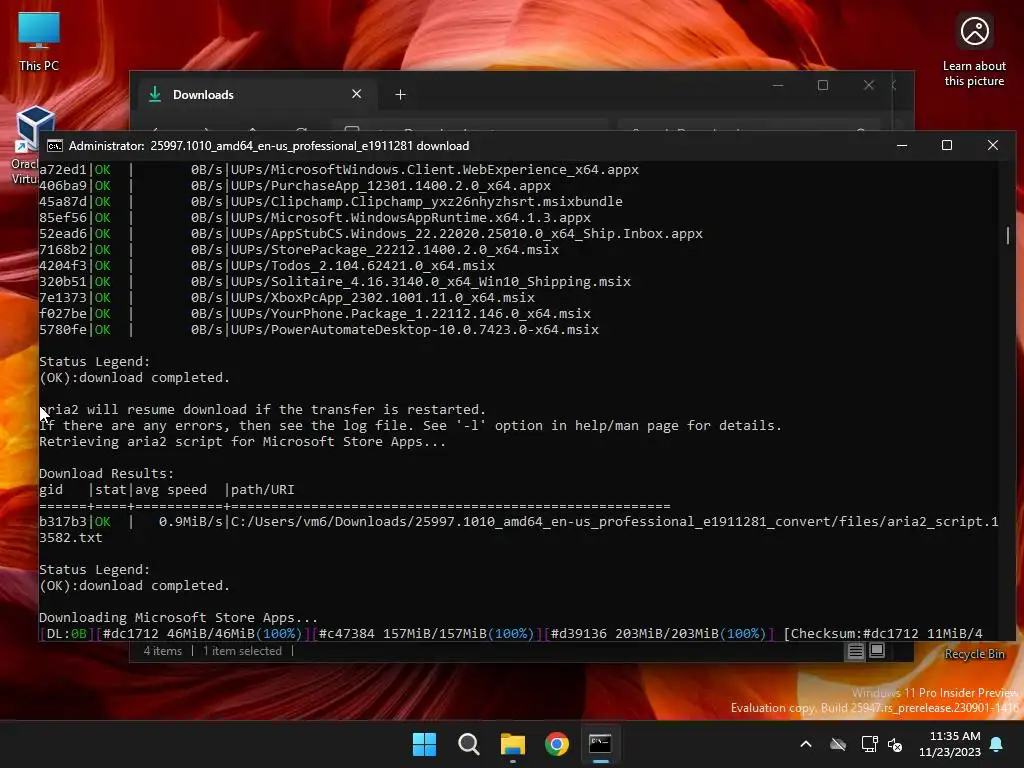Close the Downloads tab in File Explorer

357,94
